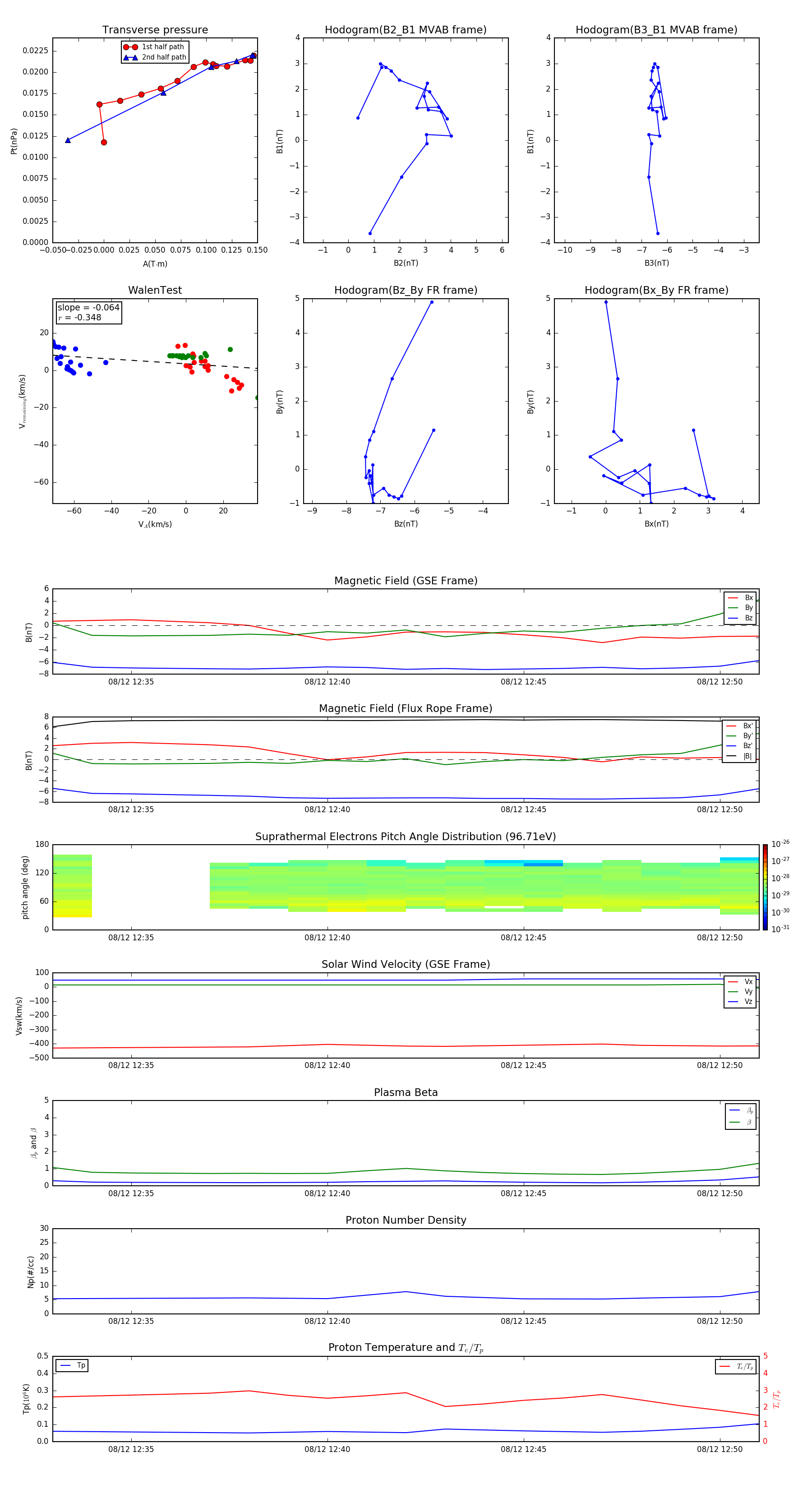Click the leftmost blue triangle in Transverse pressure plot
The image size is (812, 1489).
(68, 140)
